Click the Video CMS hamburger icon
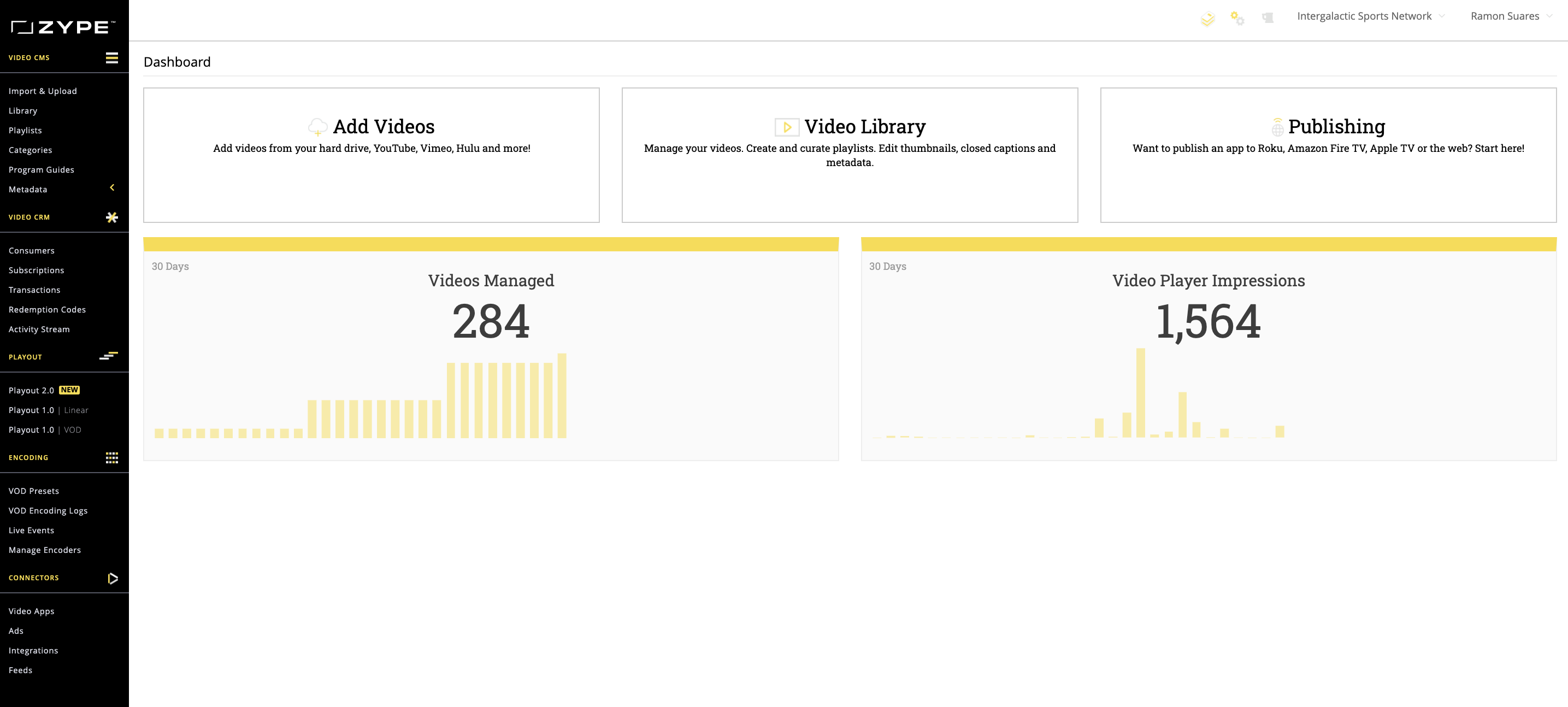This screenshot has width=1568, height=707. click(112, 58)
